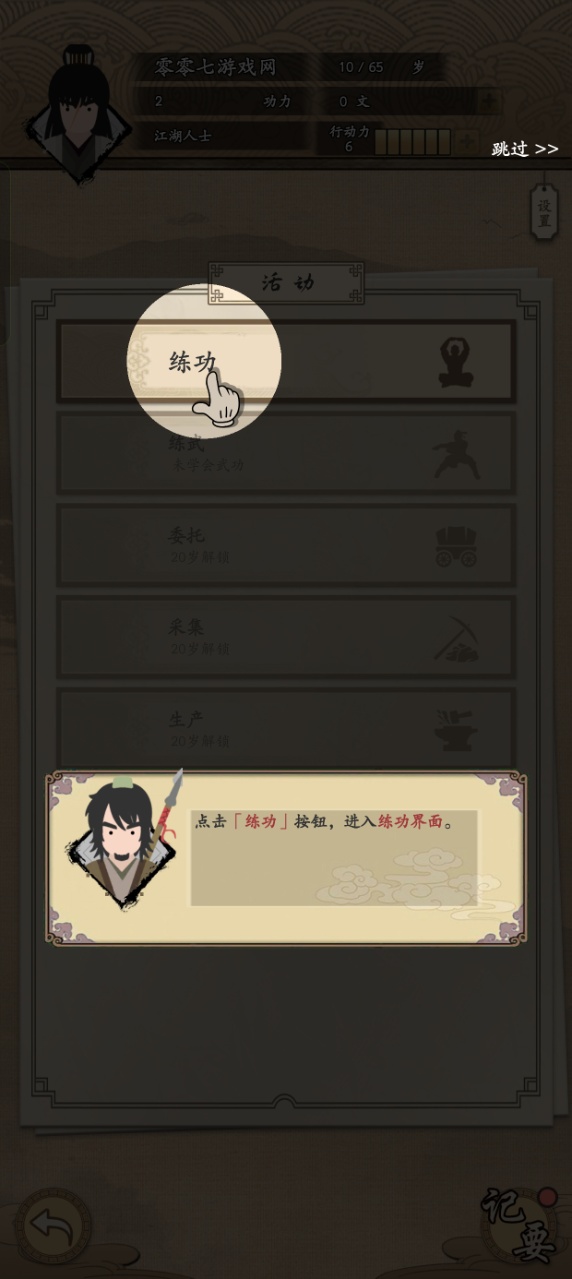
Task: Open the 生产 activity entry
Action: coord(286,728)
